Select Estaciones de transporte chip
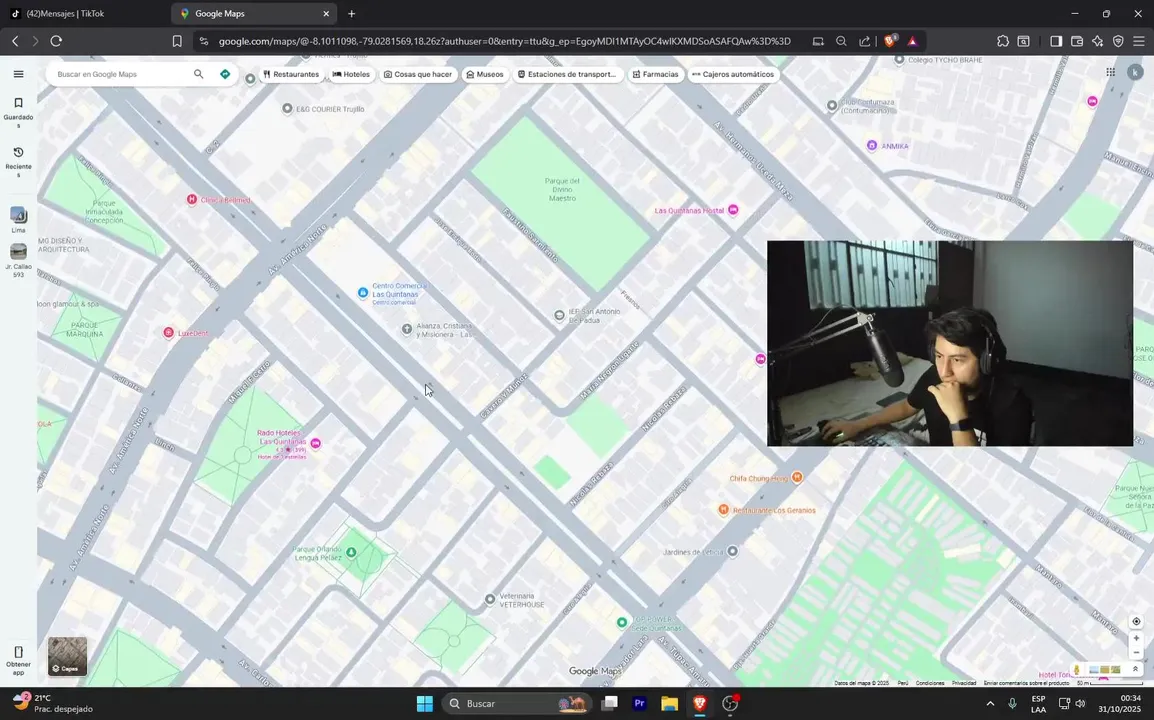This screenshot has width=1154, height=720. [x=567, y=74]
